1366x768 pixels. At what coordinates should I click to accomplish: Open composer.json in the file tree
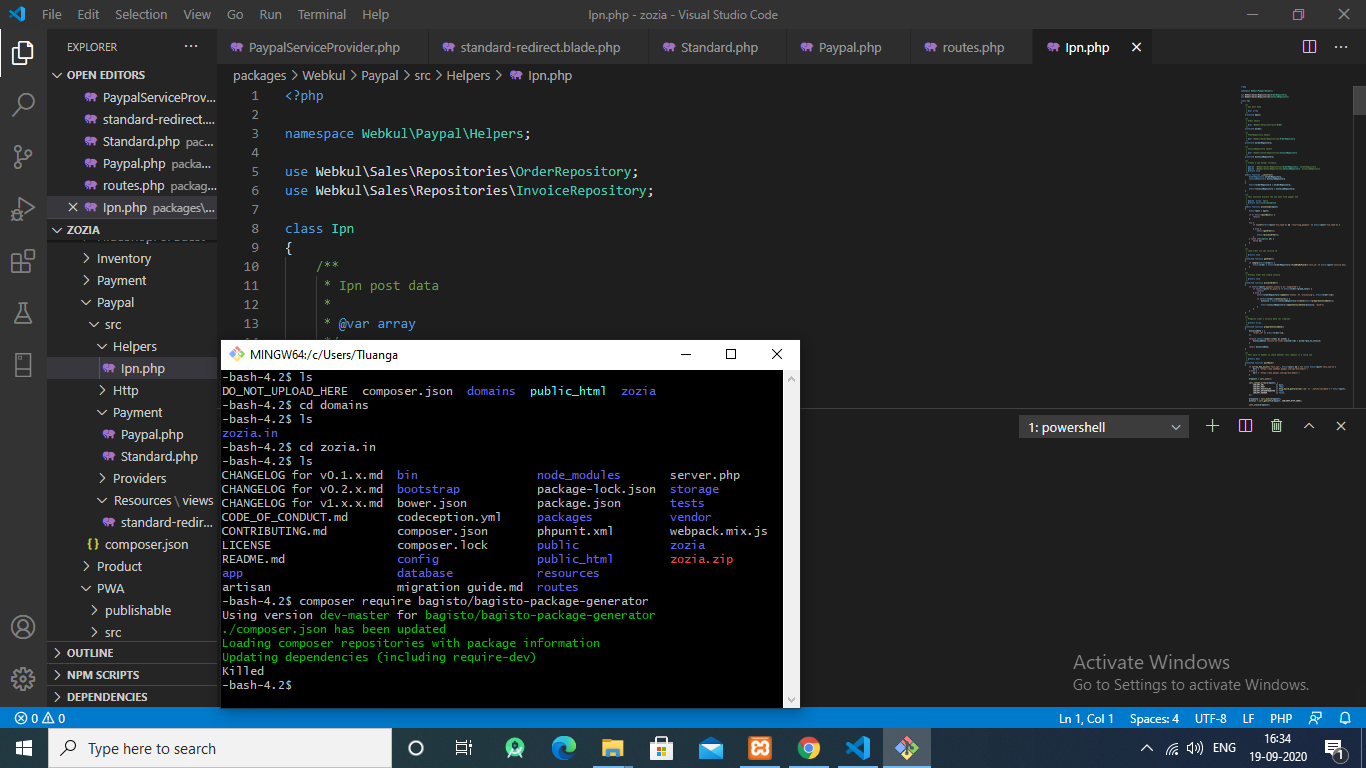tap(146, 544)
